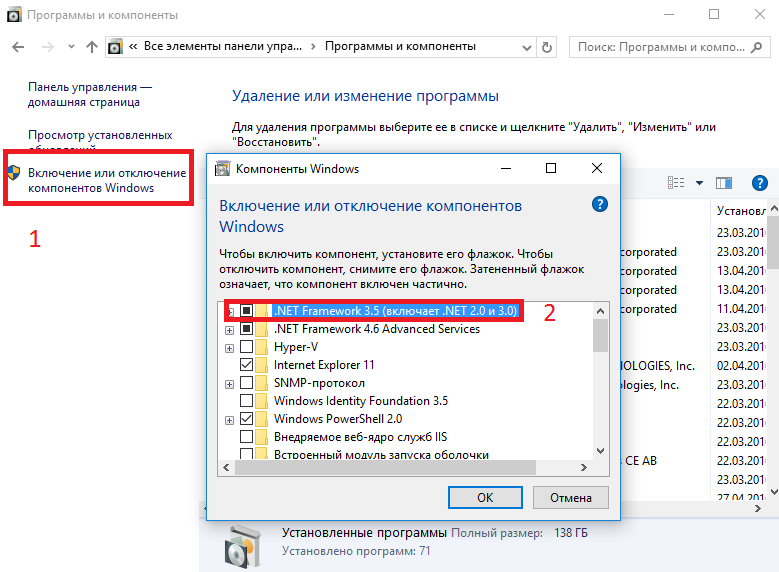Expand the address bar history dropdown

[x=527, y=48]
